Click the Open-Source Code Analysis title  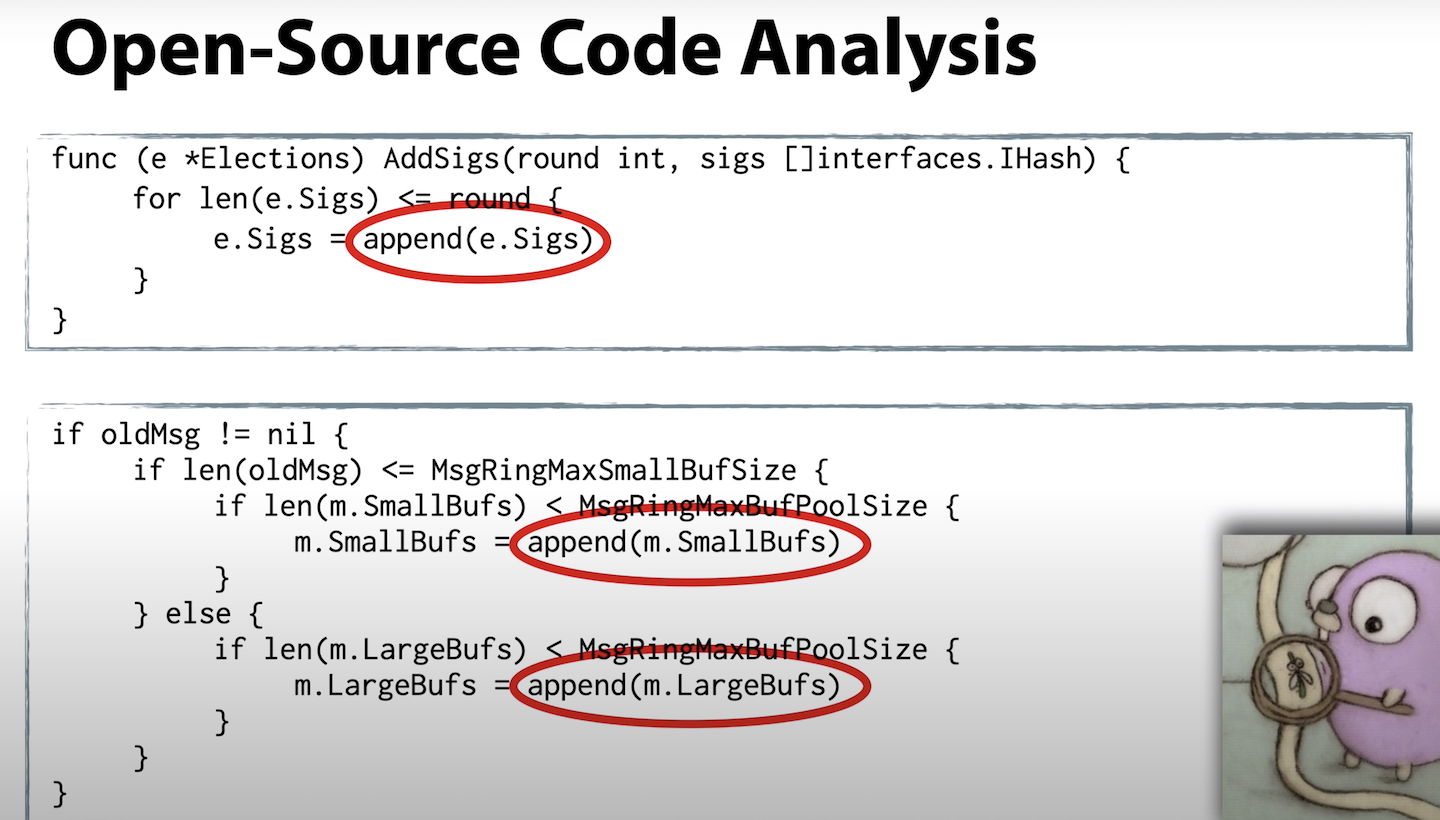pos(544,50)
